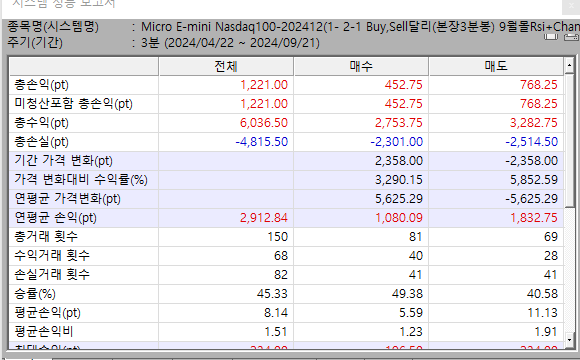Click the 총수익(pt) row label
The image size is (580, 360).
41,122
